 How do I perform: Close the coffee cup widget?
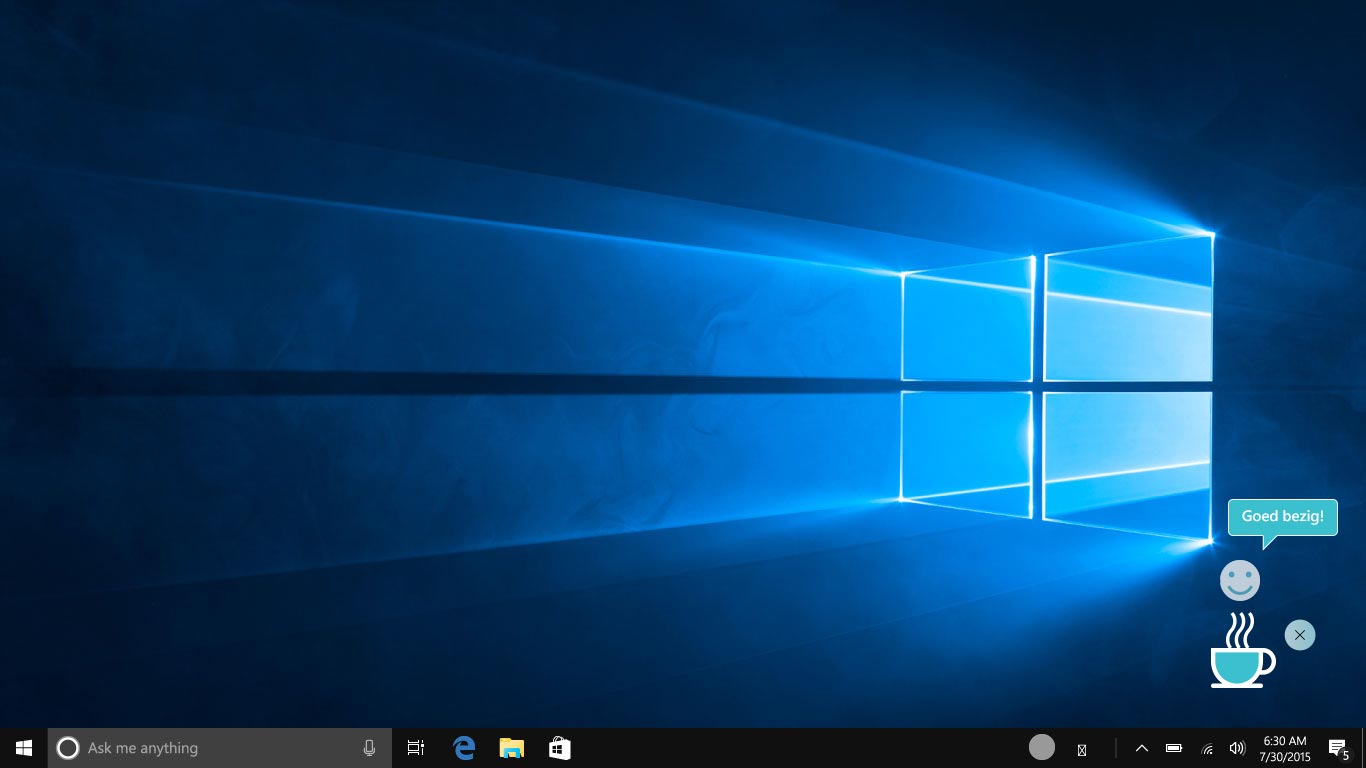(x=1299, y=635)
